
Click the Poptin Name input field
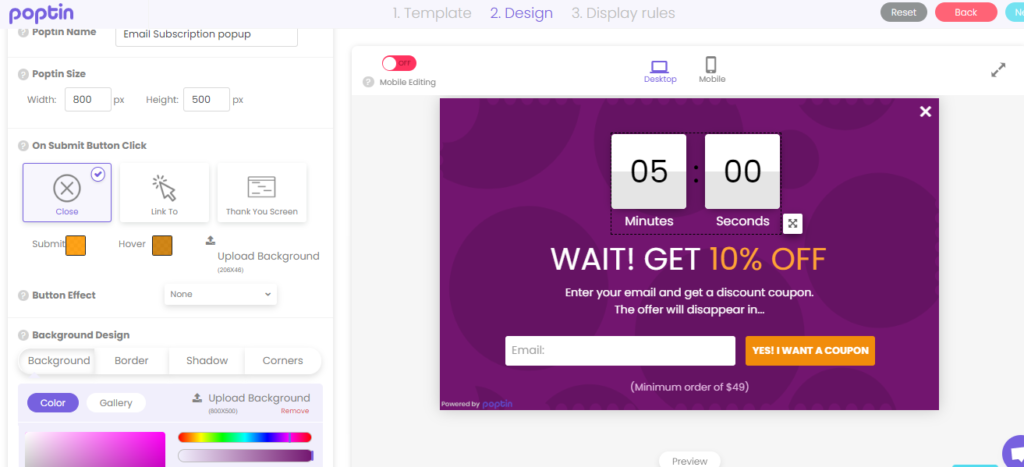[x=206, y=35]
